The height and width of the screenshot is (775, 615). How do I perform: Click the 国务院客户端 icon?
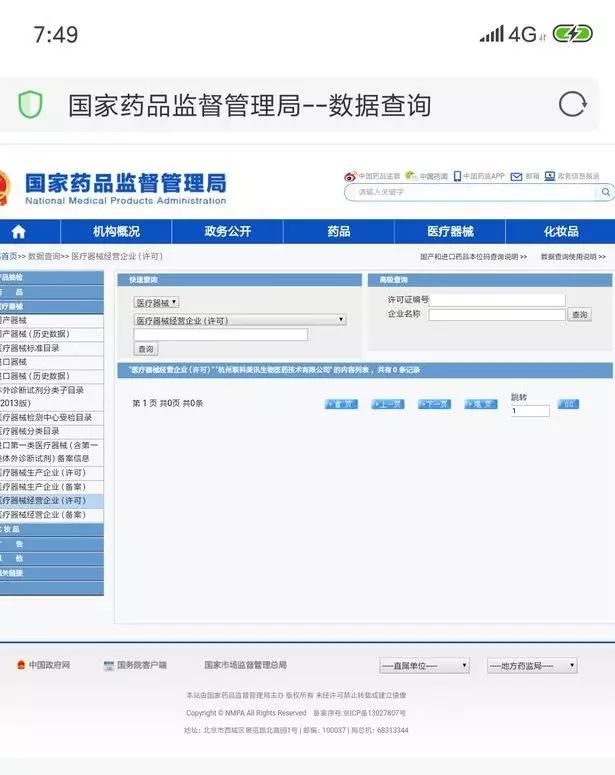(x=109, y=665)
